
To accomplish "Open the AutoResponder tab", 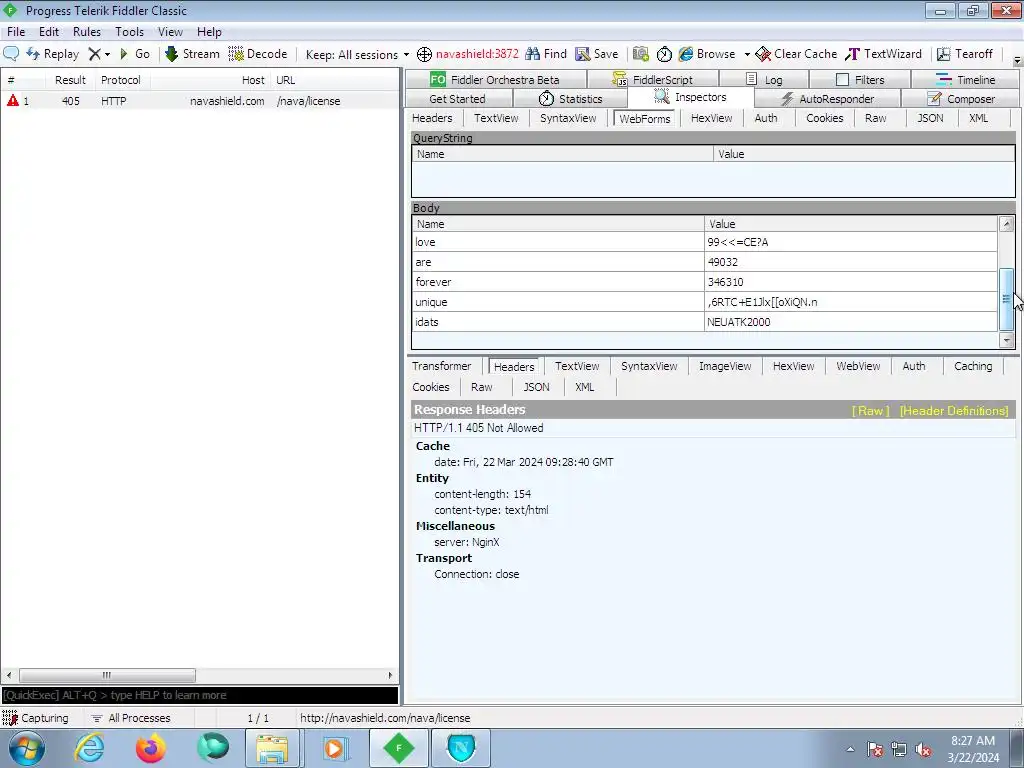I will tap(827, 99).
